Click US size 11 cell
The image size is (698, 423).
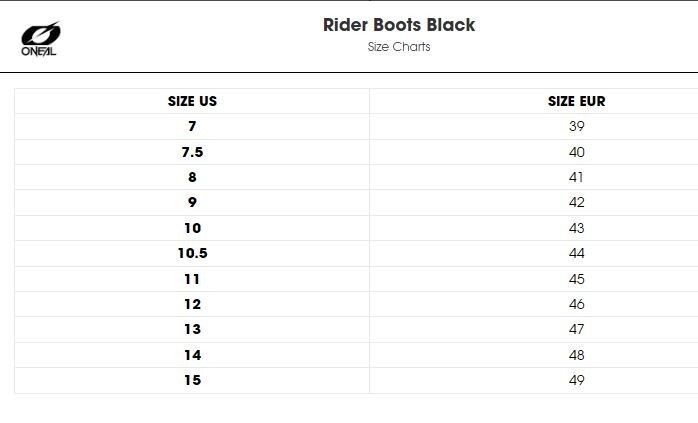[x=192, y=279]
